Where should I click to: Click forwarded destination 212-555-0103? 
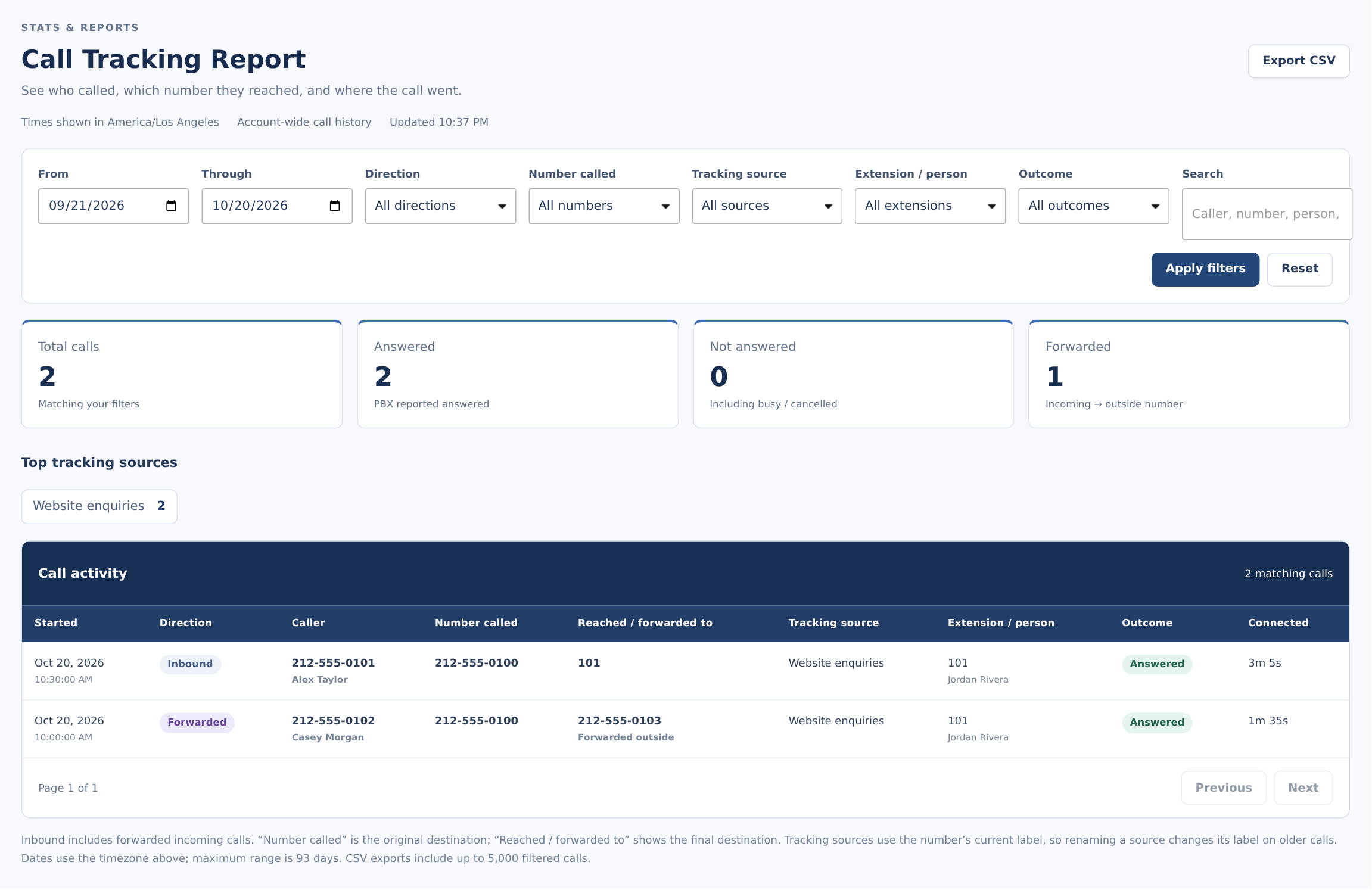tap(619, 721)
